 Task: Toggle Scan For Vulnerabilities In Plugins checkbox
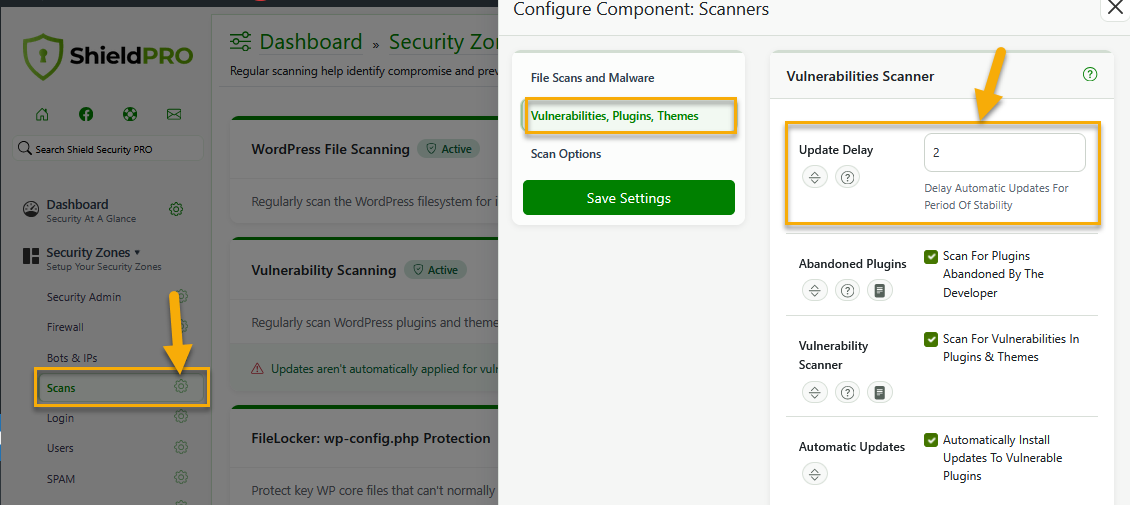[931, 339]
